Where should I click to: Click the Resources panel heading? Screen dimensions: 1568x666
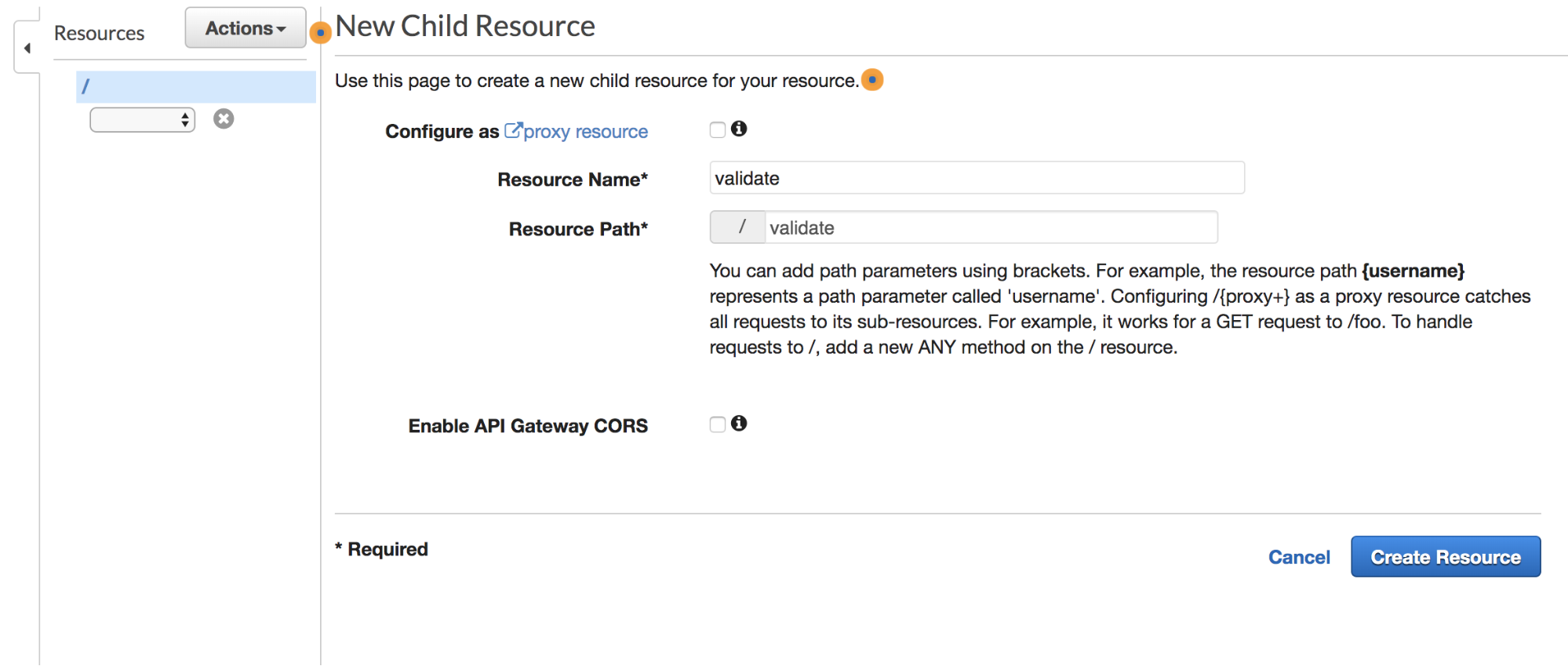pyautogui.click(x=99, y=34)
